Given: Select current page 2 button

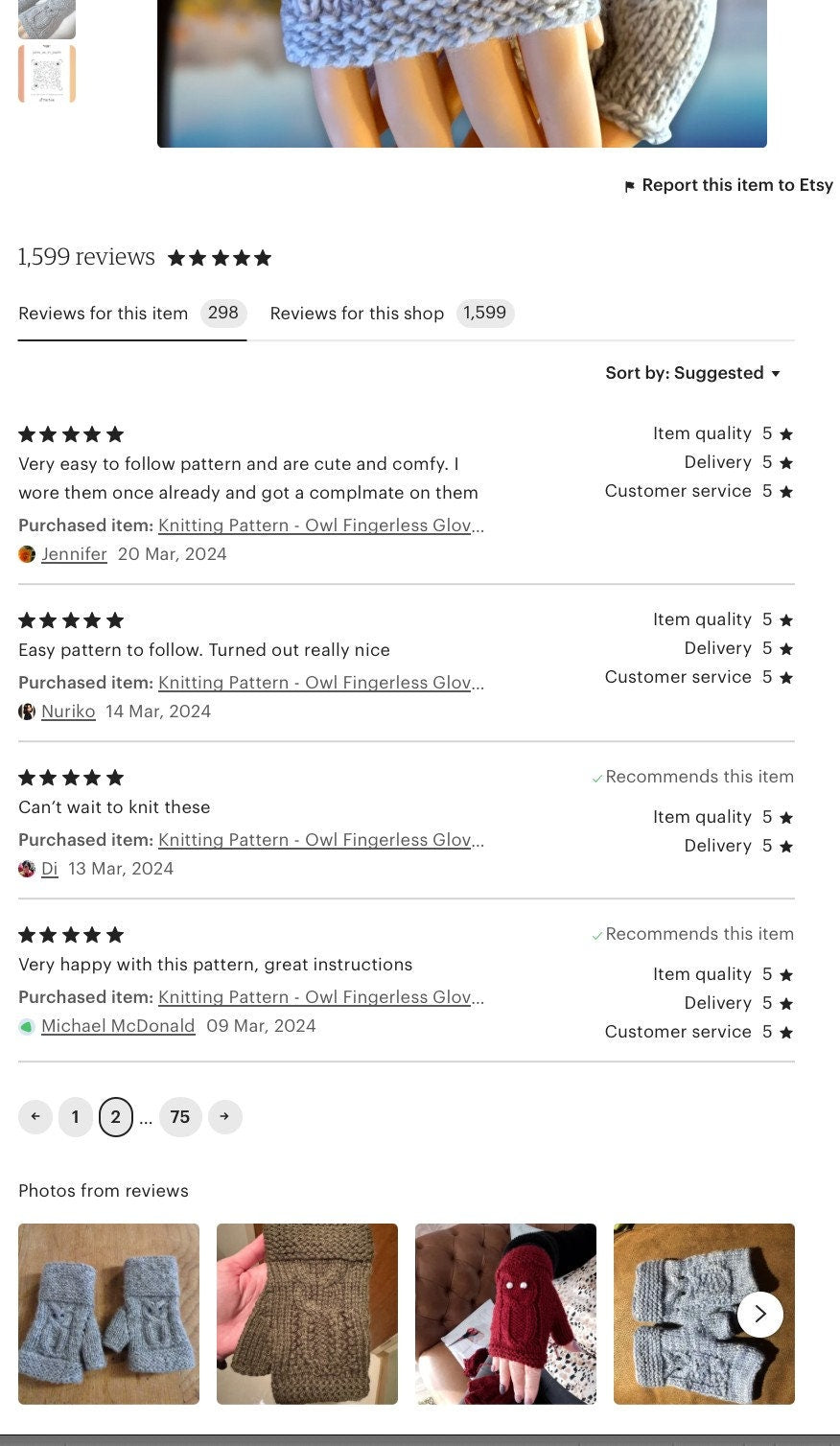Looking at the screenshot, I should (x=116, y=1116).
